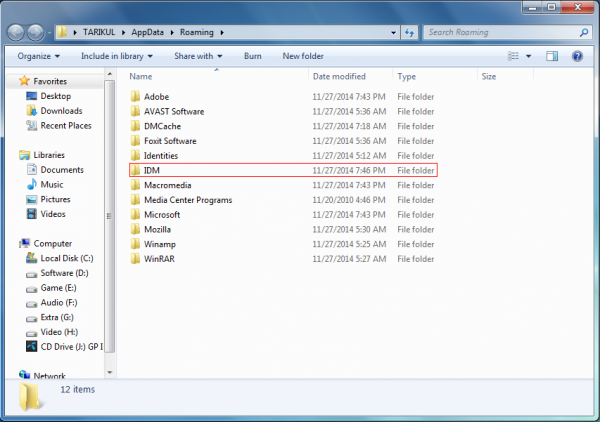Image resolution: width=600 pixels, height=422 pixels.
Task: Click the refresh button beside address bar
Action: (409, 33)
